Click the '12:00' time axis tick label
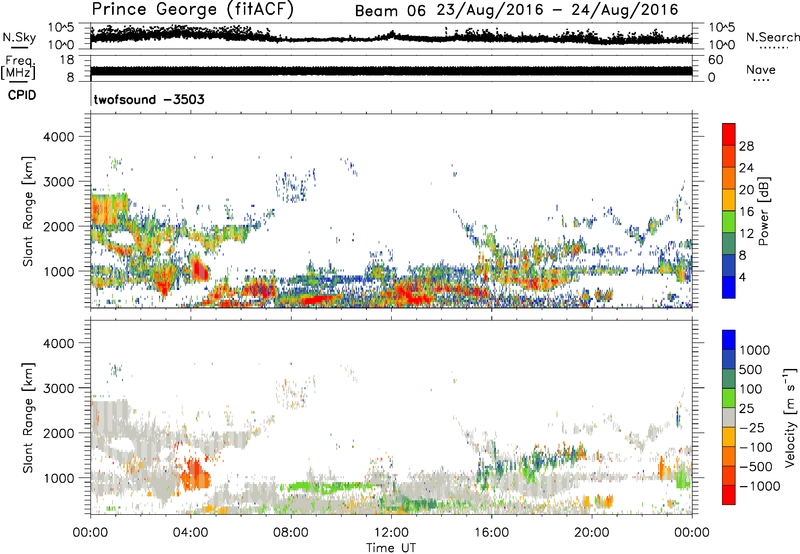 (391, 533)
